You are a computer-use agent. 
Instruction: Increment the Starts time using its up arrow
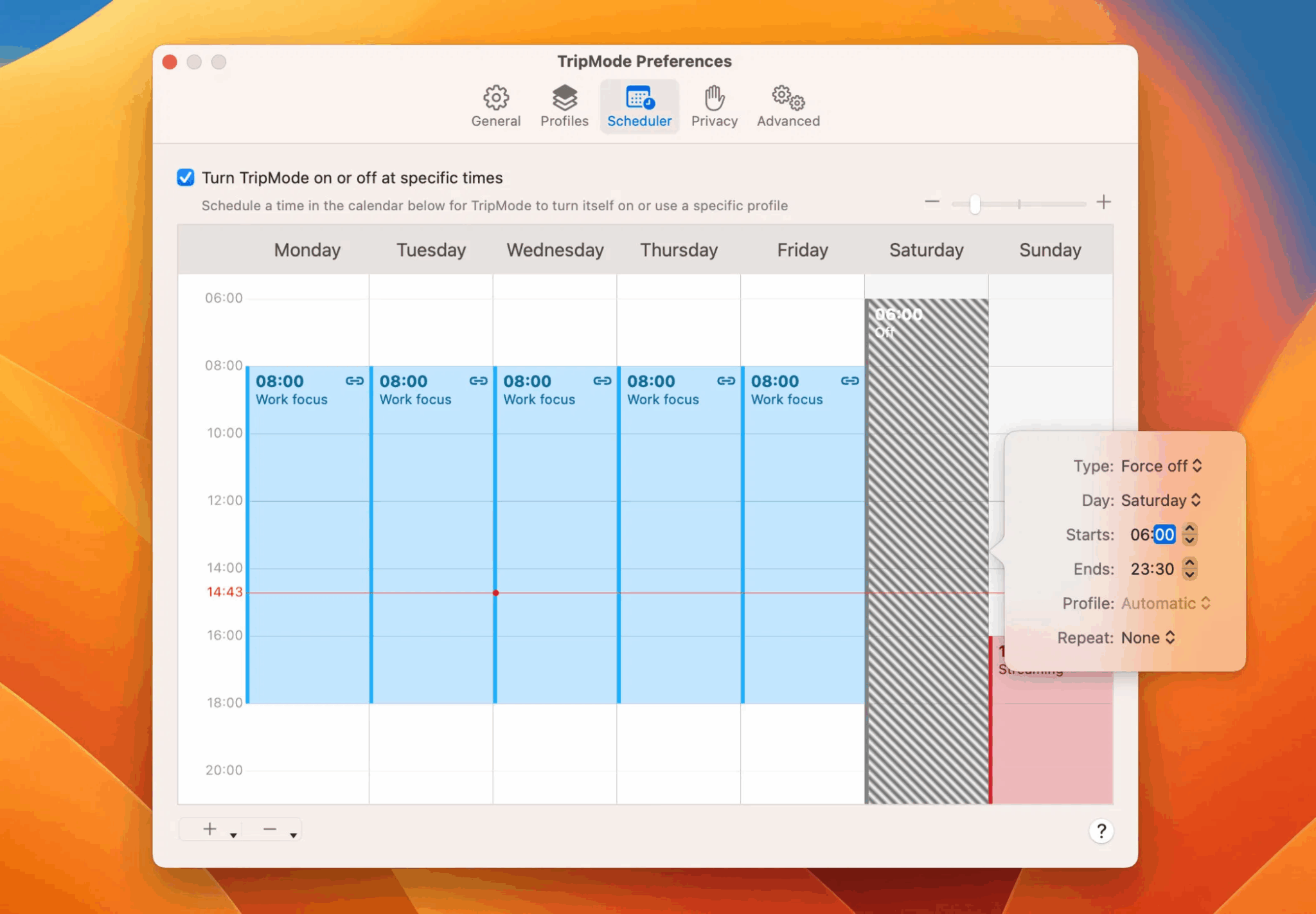1190,529
